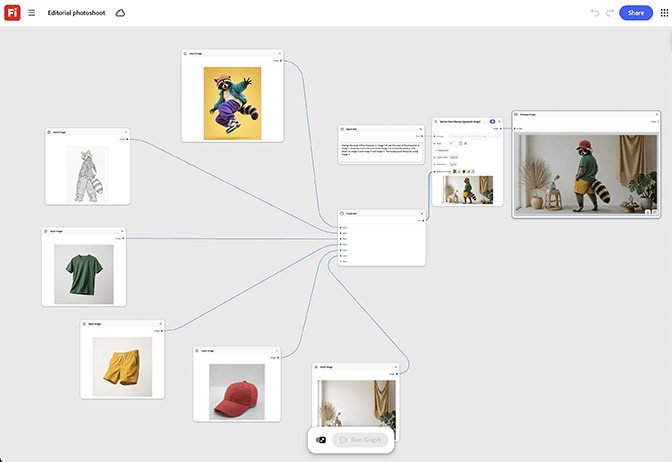Collapse the red cap Input Image node

pyautogui.click(x=277, y=351)
